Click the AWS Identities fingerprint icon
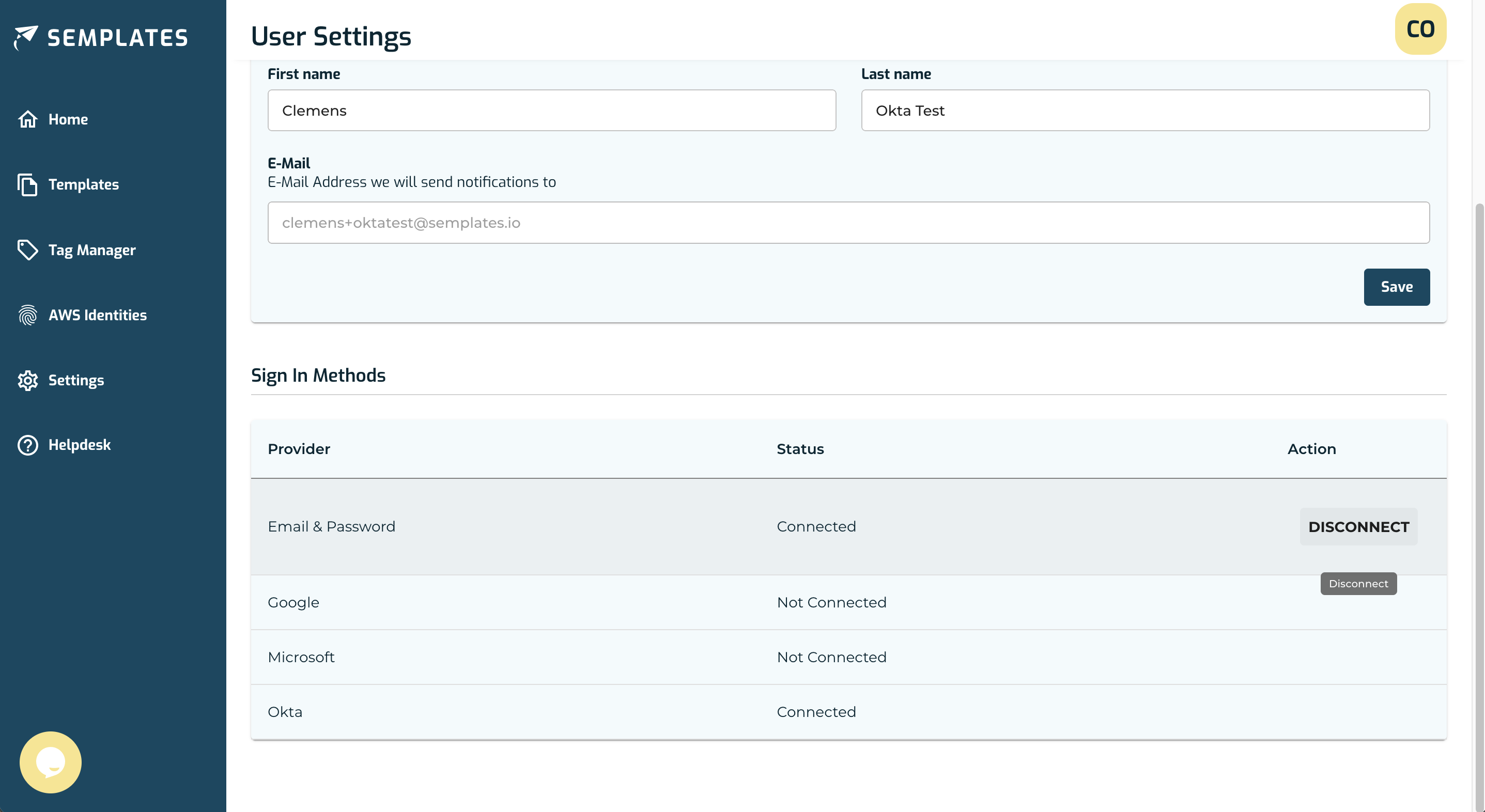This screenshot has height=812, width=1485. coord(28,315)
